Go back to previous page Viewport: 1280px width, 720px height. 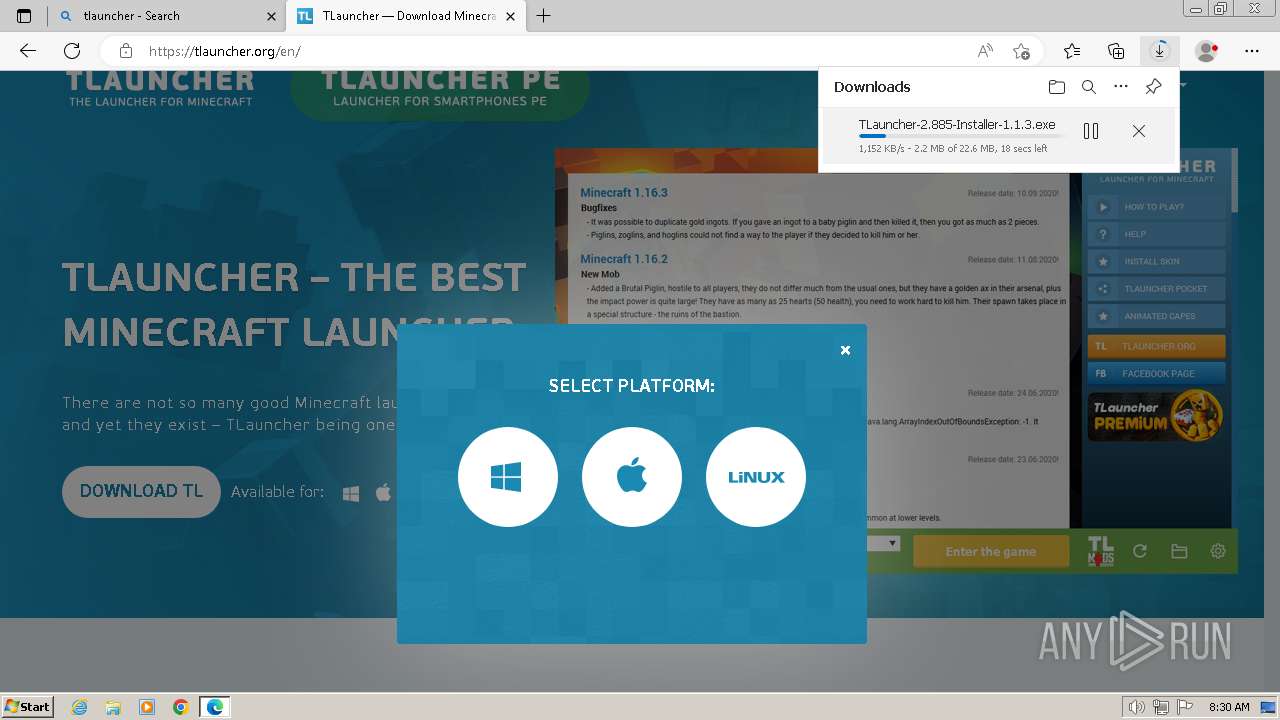point(28,51)
